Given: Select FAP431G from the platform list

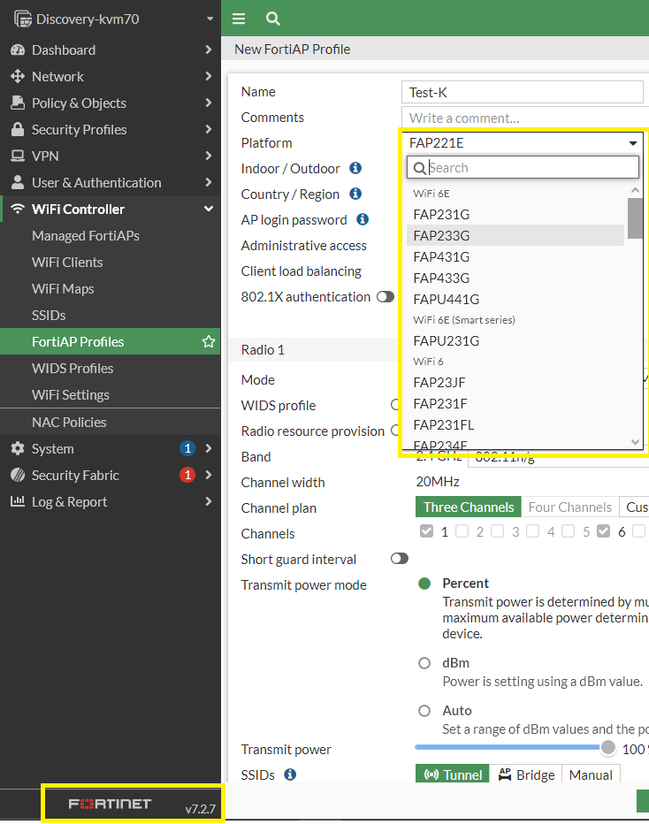Looking at the screenshot, I should [441, 257].
